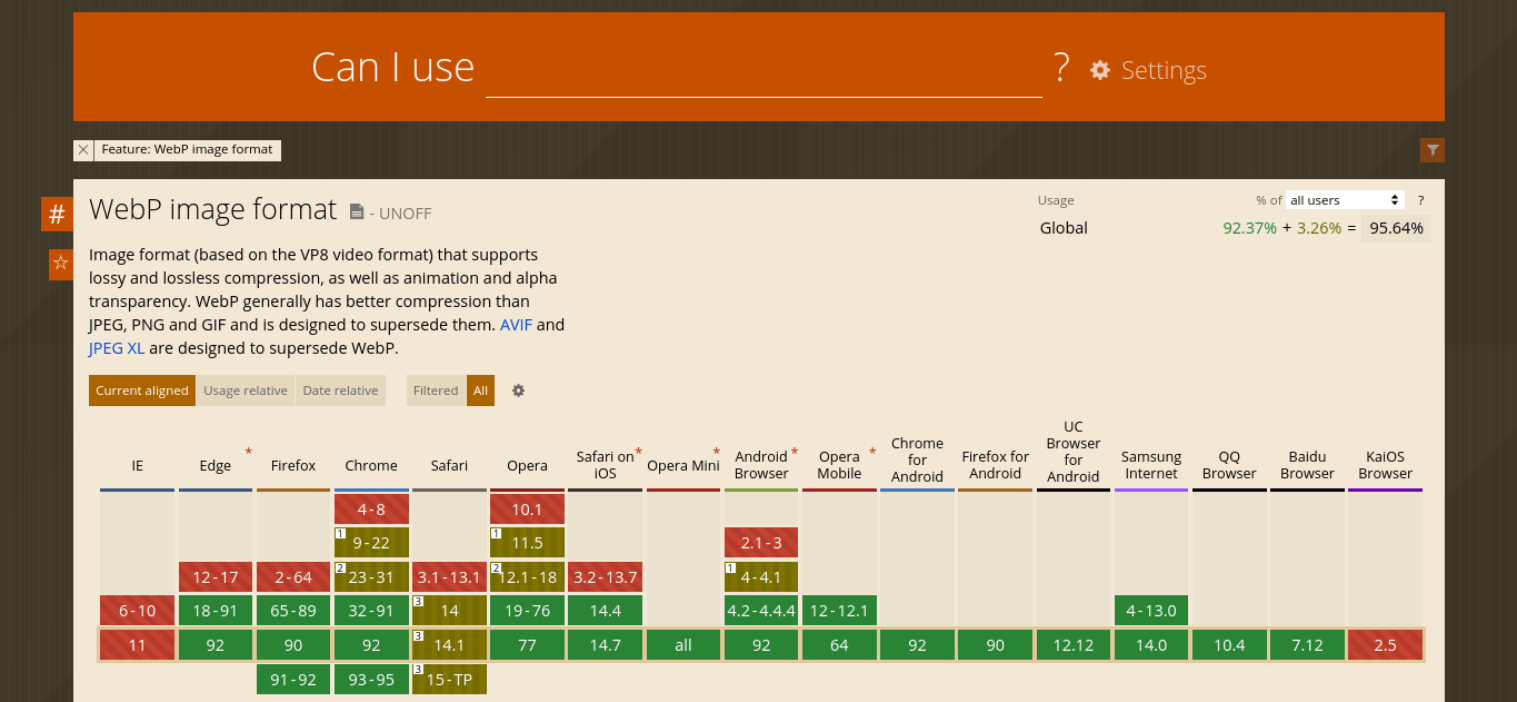Follow the AVIF link
The height and width of the screenshot is (702, 1517).
pyautogui.click(x=516, y=325)
